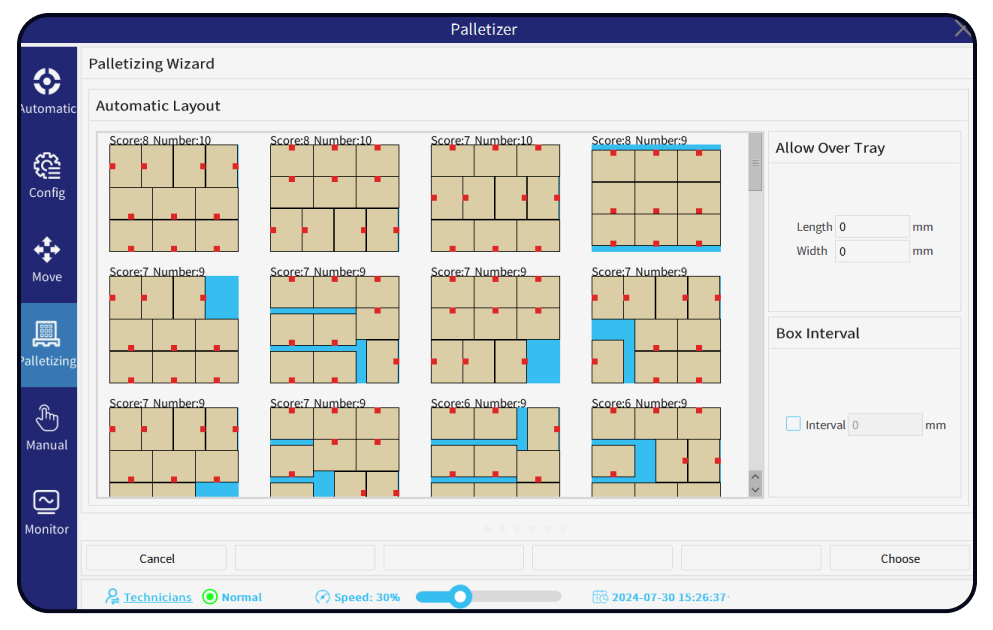
Task: Click the Cancel button
Action: (157, 558)
